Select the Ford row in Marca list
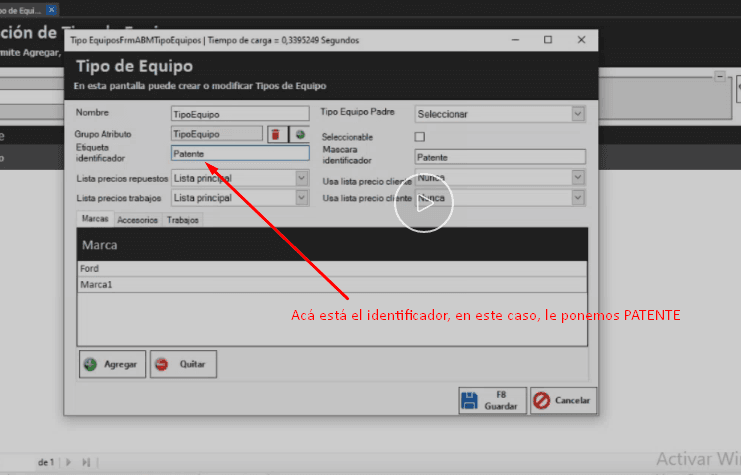This screenshot has height=475, width=741. pyautogui.click(x=330, y=268)
